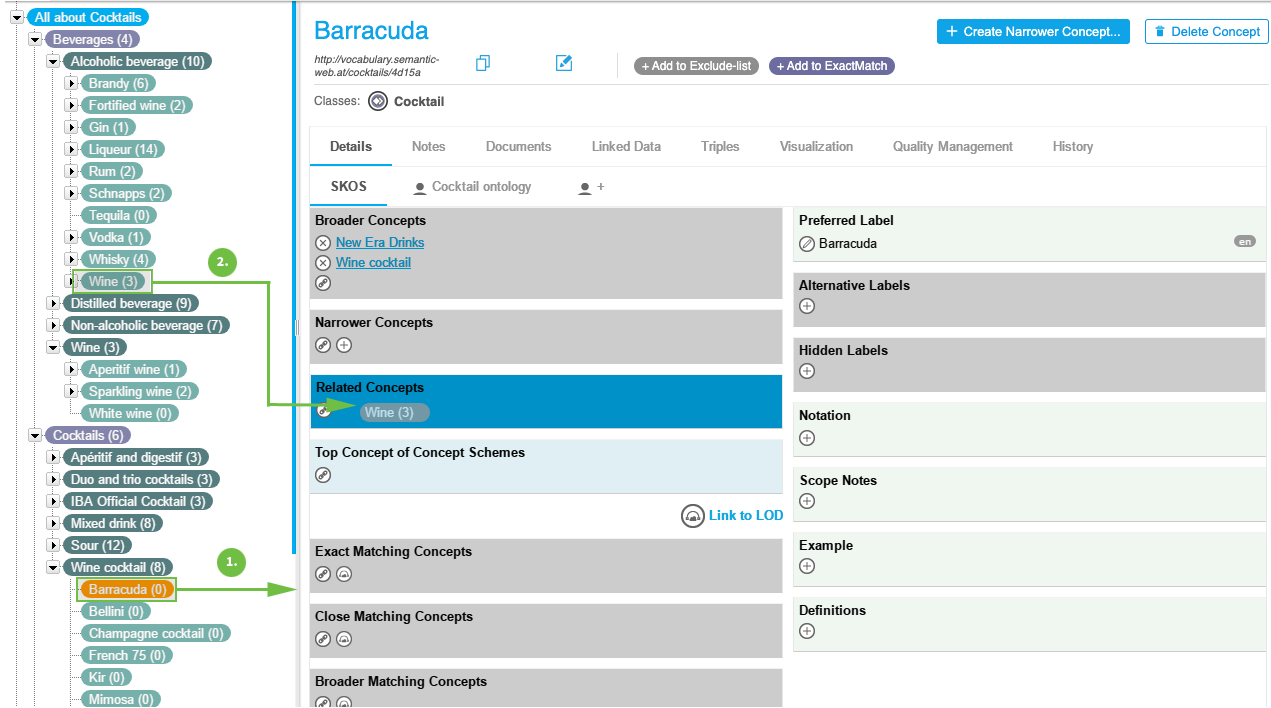Collapse the Wine cocktail tree node
Screen dimensions: 1271x708
(x=53, y=567)
